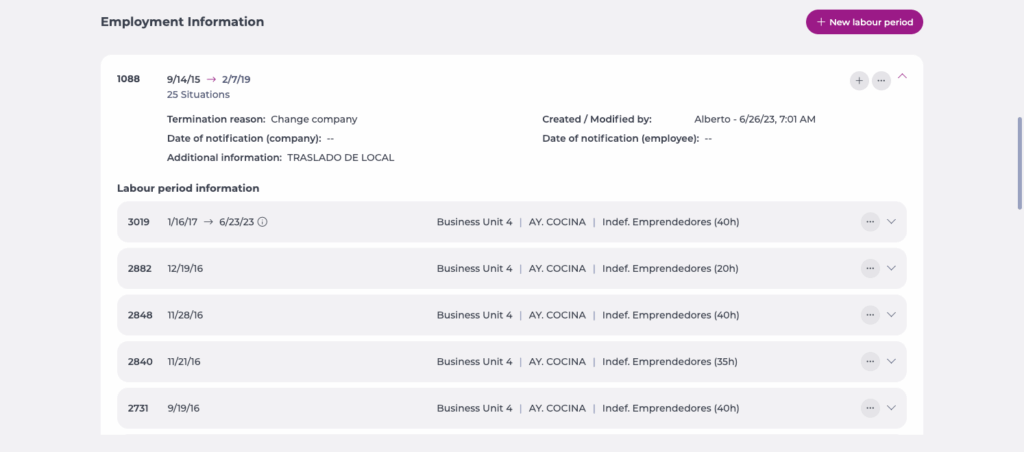
Task: Open the three-dot menu for row 2882
Action: 870,268
